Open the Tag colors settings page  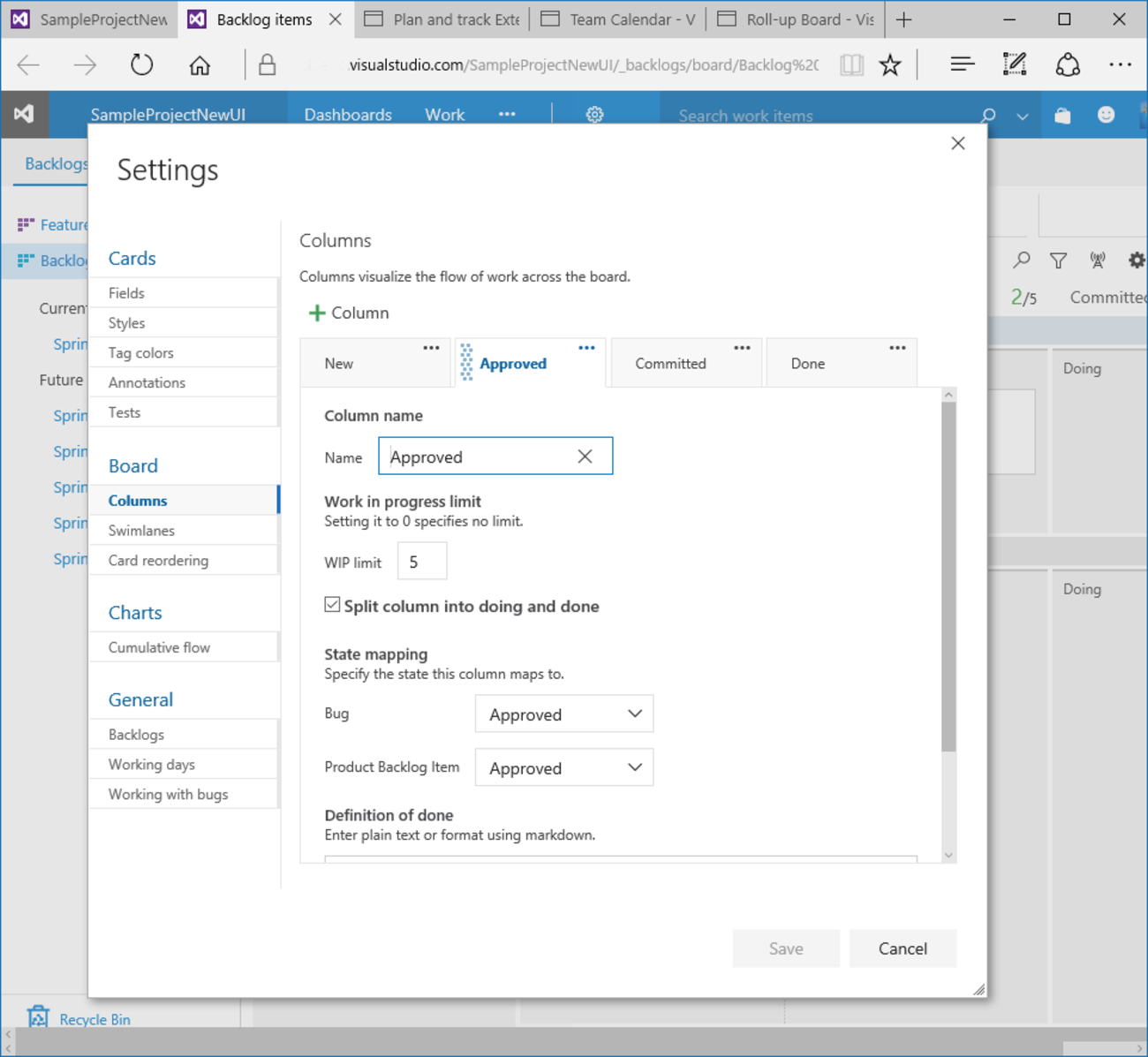[x=141, y=353]
